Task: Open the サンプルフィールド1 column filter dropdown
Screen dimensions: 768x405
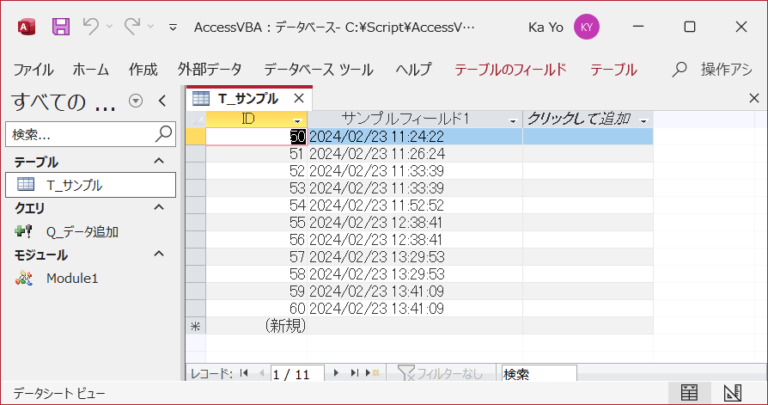Action: (513, 120)
